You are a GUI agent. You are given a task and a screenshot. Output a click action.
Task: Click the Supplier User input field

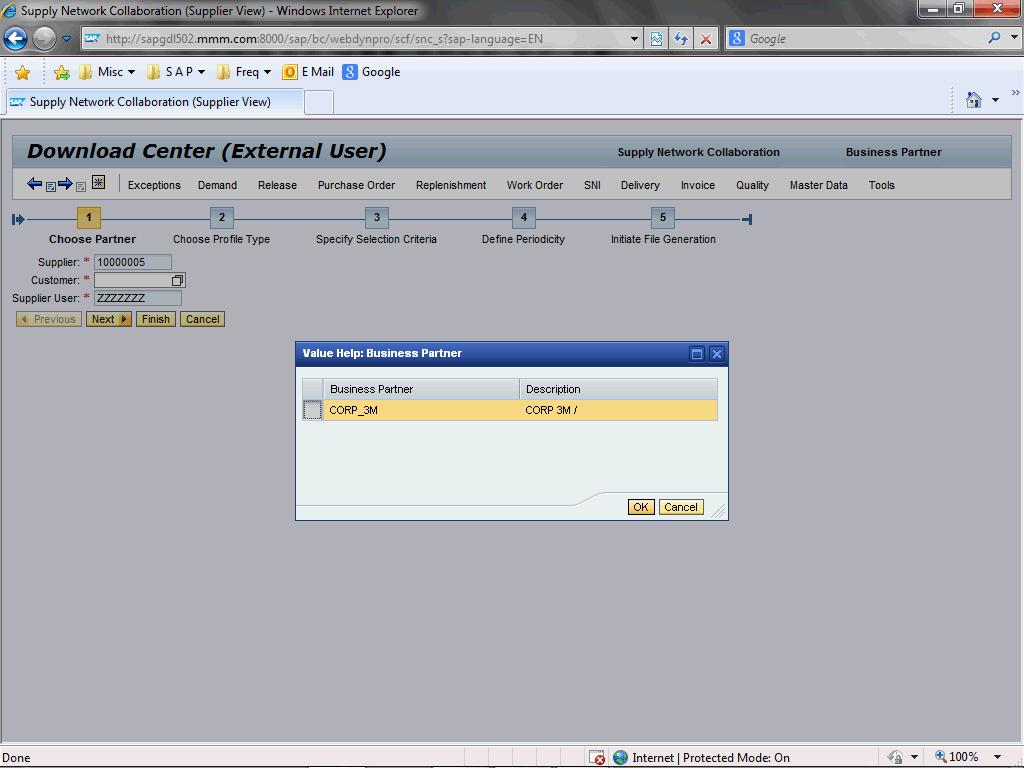point(138,298)
